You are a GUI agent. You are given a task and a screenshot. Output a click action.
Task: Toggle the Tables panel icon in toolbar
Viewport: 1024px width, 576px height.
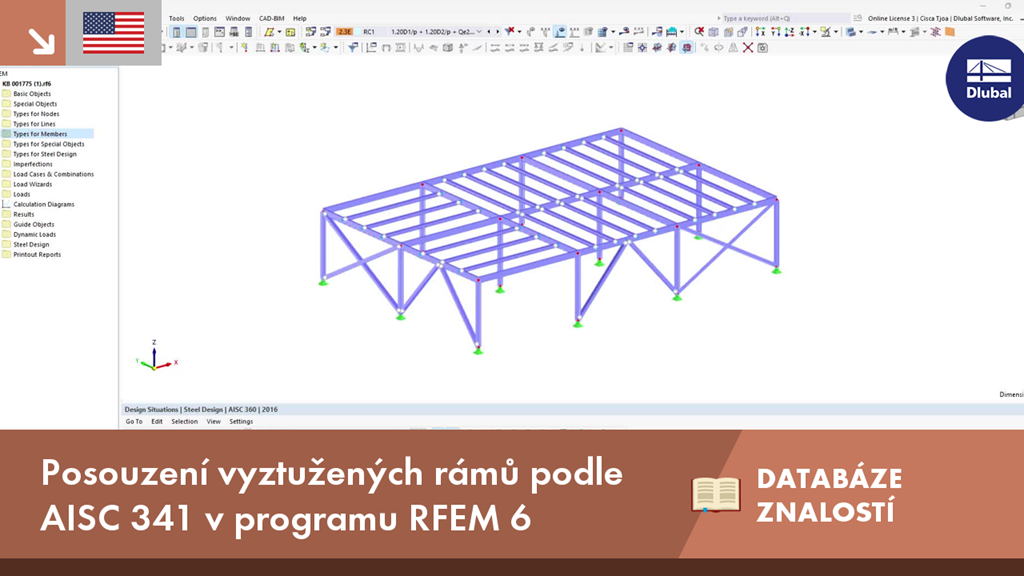(x=191, y=32)
